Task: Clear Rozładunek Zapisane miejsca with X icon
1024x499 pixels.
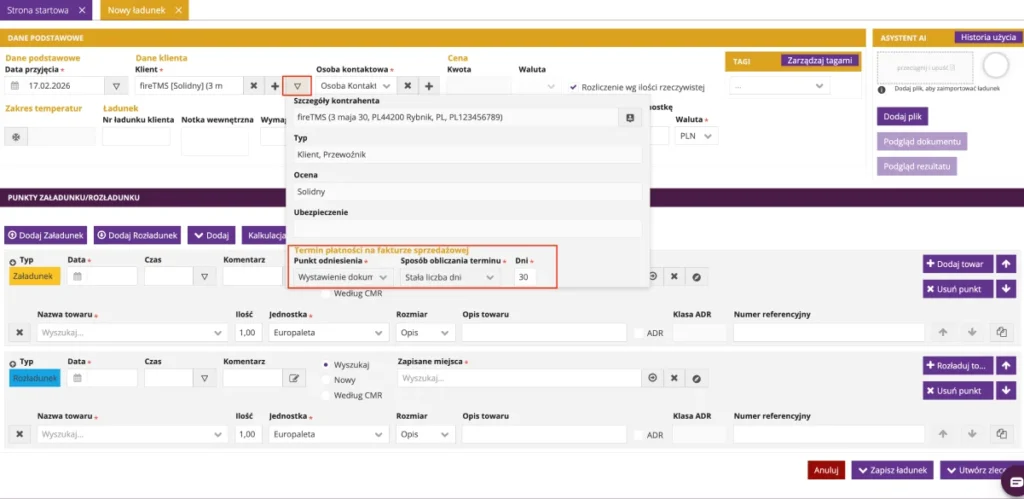Action: point(674,378)
